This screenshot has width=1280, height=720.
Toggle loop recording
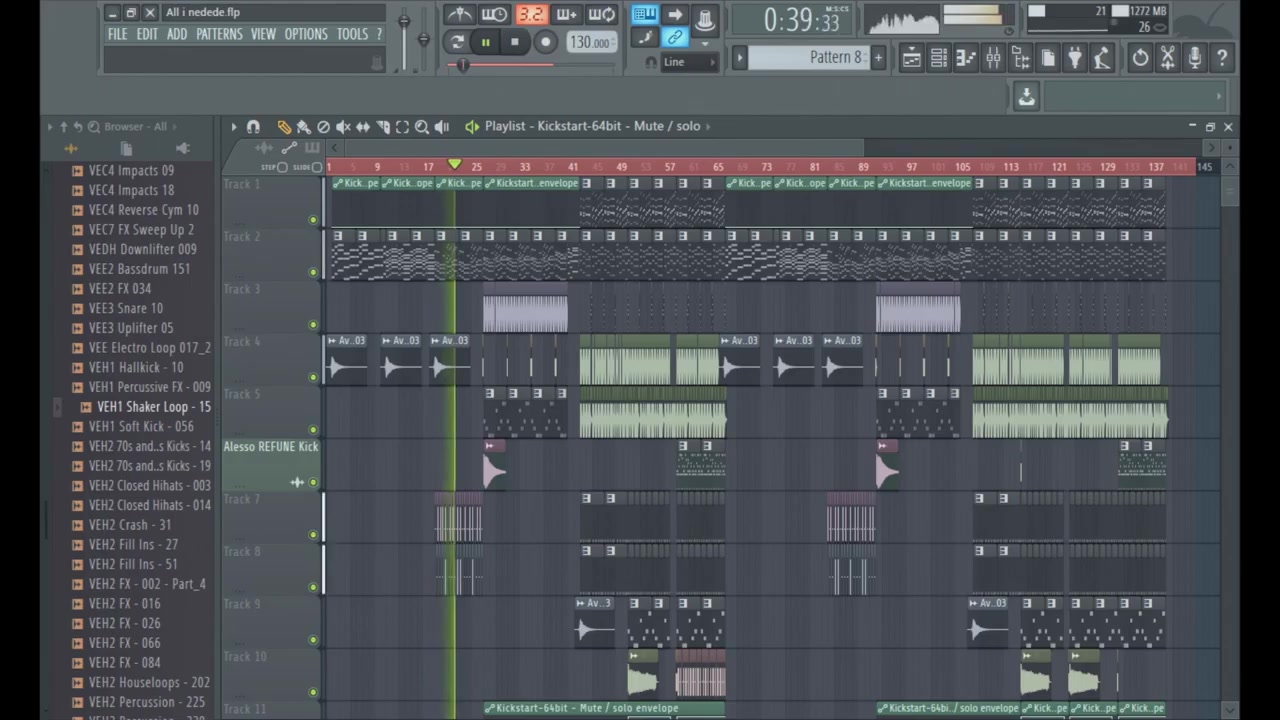click(x=601, y=14)
